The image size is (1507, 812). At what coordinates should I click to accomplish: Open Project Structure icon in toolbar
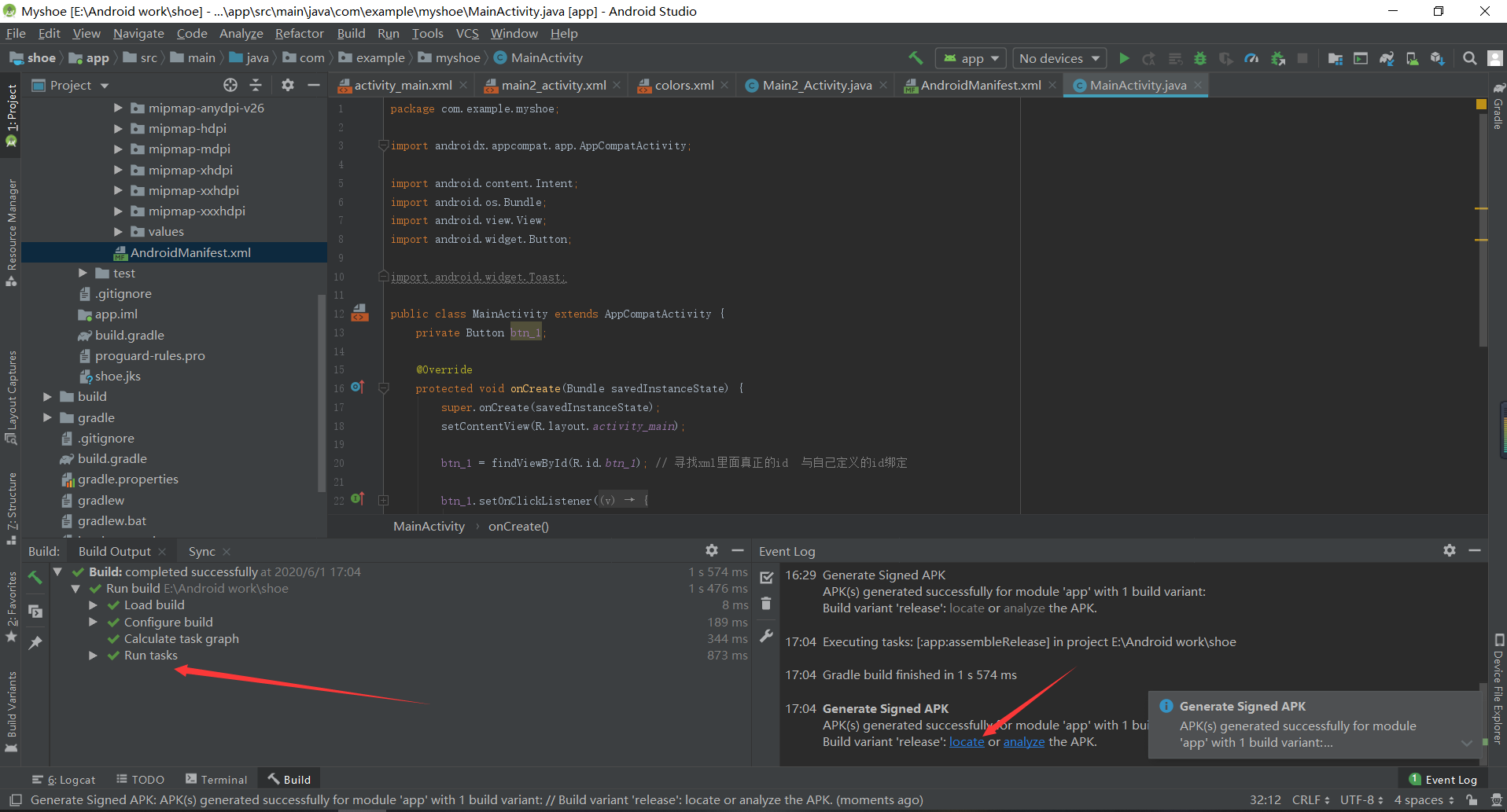click(x=1335, y=58)
